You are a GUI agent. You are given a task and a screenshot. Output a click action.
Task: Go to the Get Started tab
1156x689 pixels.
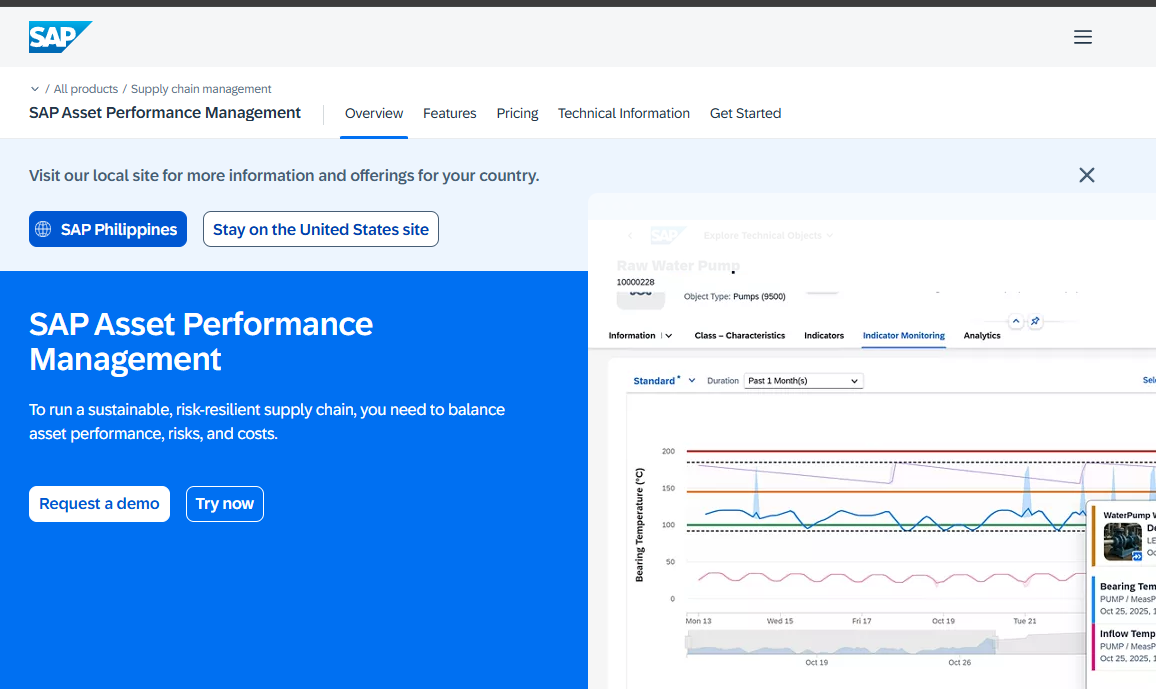point(745,113)
